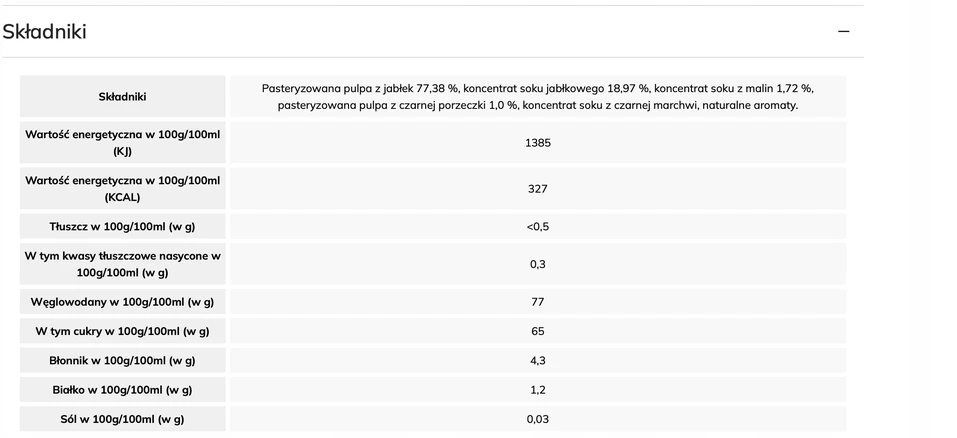The height and width of the screenshot is (438, 957).
Task: Select kwasy tłuszczowe nasycone label cell
Action: click(x=123, y=264)
